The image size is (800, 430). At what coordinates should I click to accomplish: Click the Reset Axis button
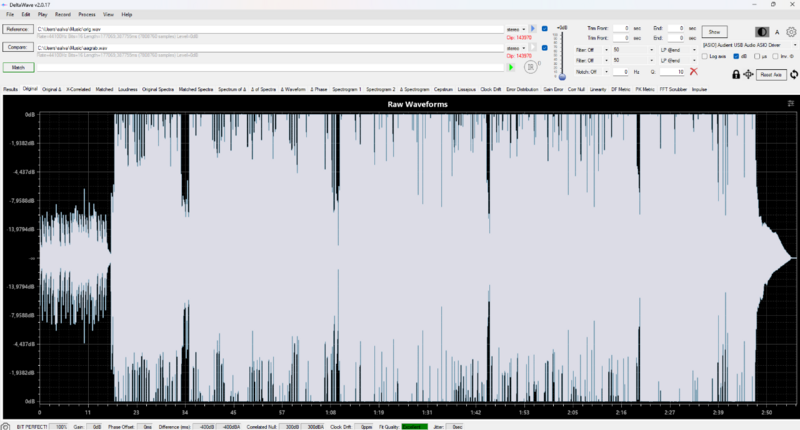point(770,74)
